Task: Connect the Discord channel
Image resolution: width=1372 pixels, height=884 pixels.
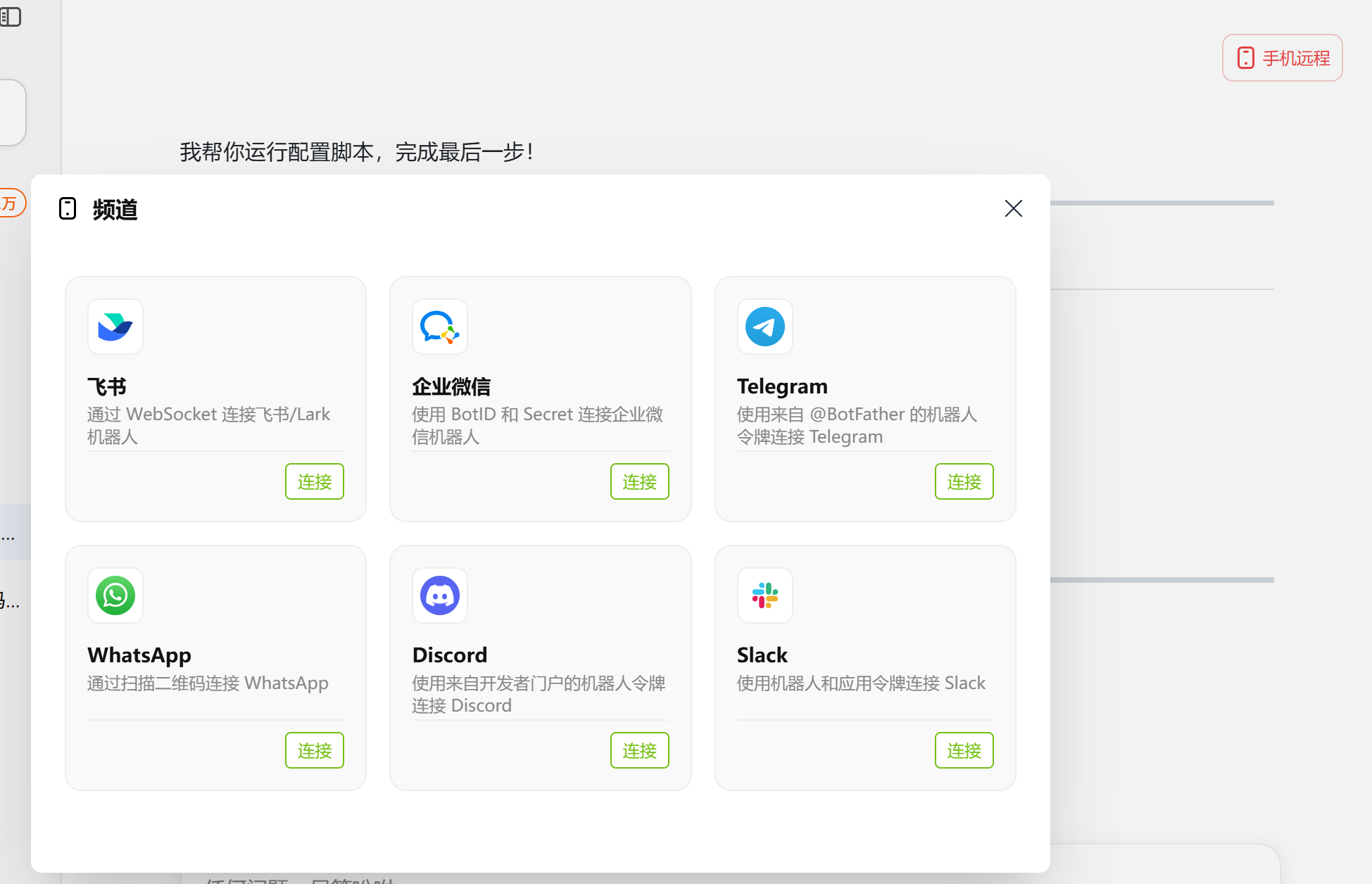Action: (639, 750)
